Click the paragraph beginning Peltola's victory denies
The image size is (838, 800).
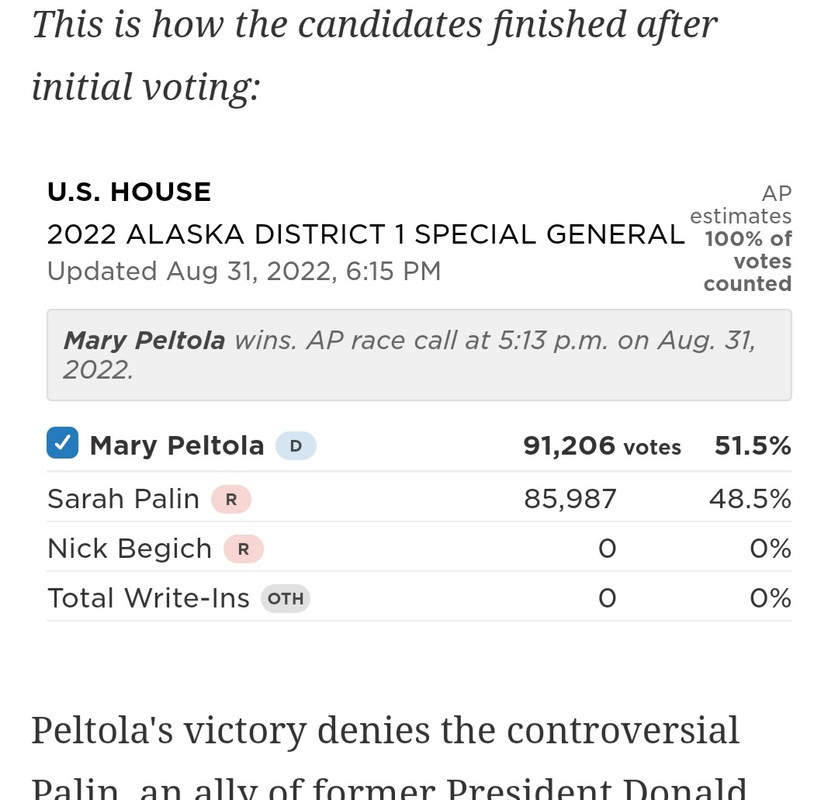tap(389, 757)
